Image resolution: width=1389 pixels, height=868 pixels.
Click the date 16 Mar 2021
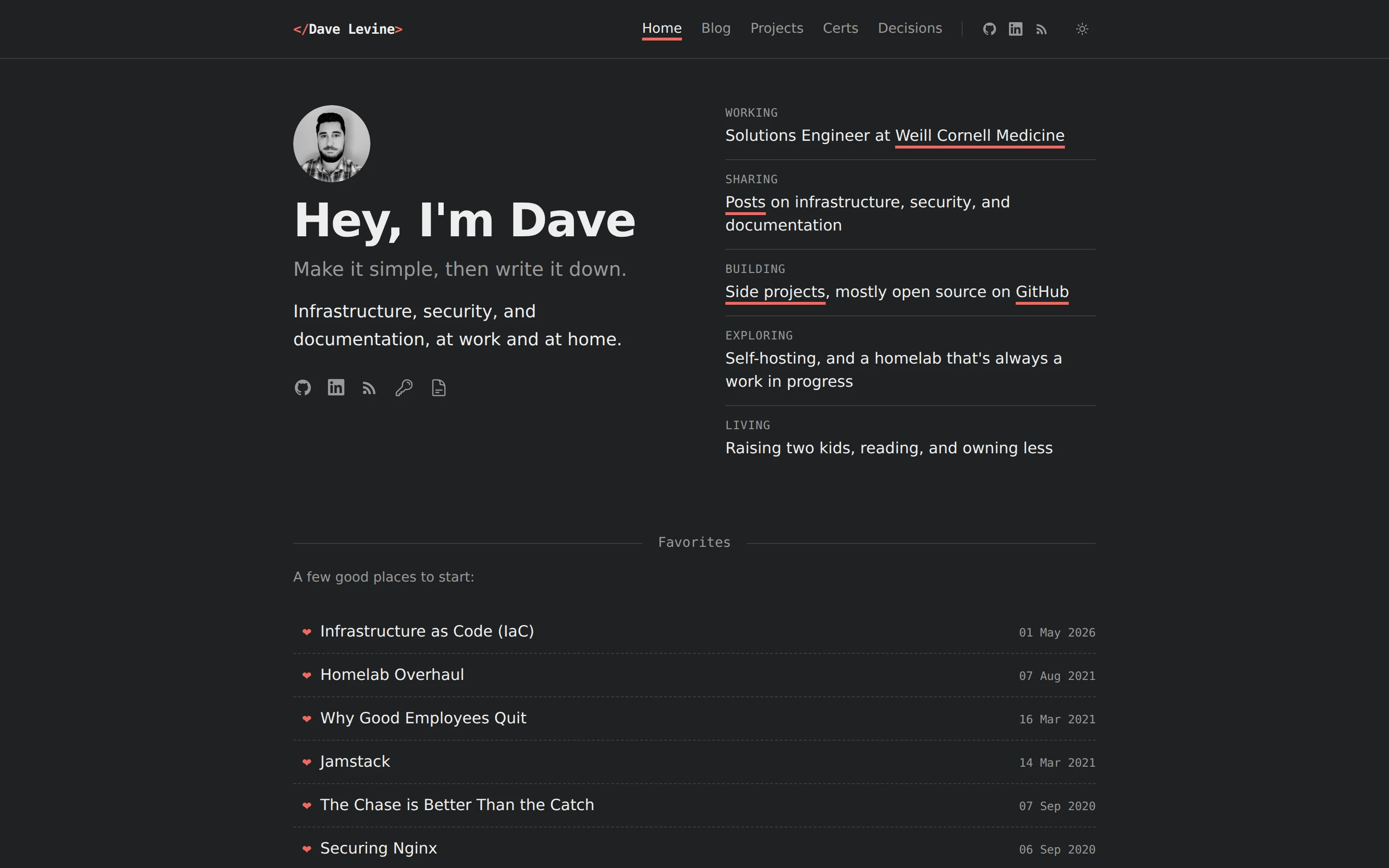(x=1057, y=719)
